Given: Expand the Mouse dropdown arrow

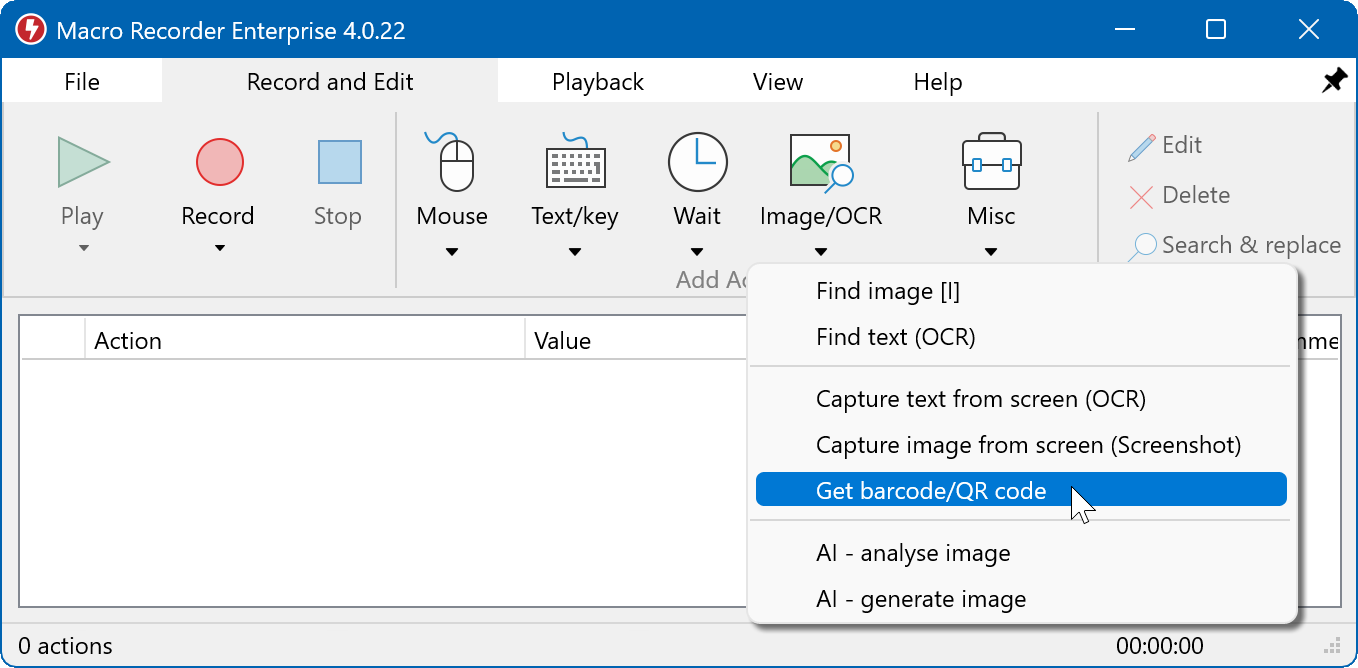Looking at the screenshot, I should click(x=452, y=252).
